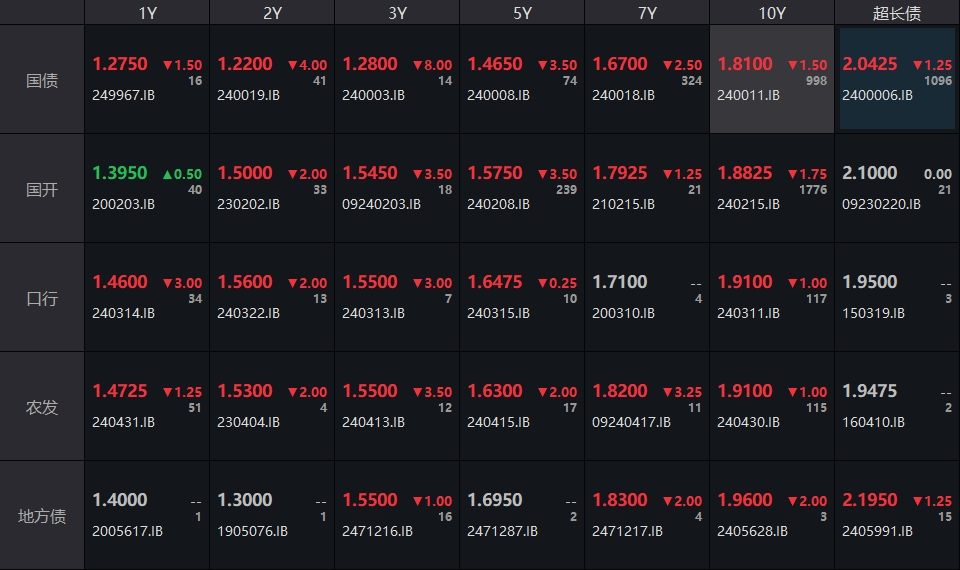Open bond code 2005617.IB
This screenshot has height=570, width=960.
point(127,531)
